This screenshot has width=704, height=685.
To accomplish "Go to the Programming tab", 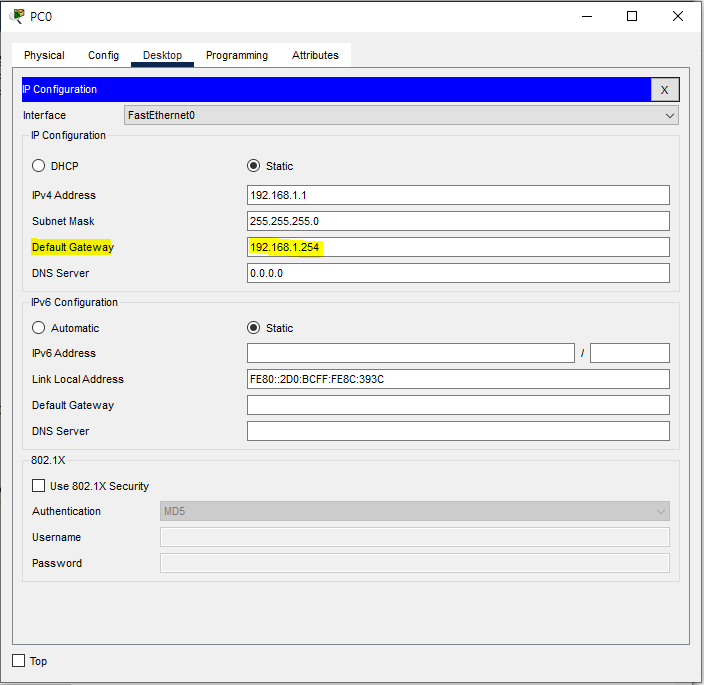I will (237, 55).
